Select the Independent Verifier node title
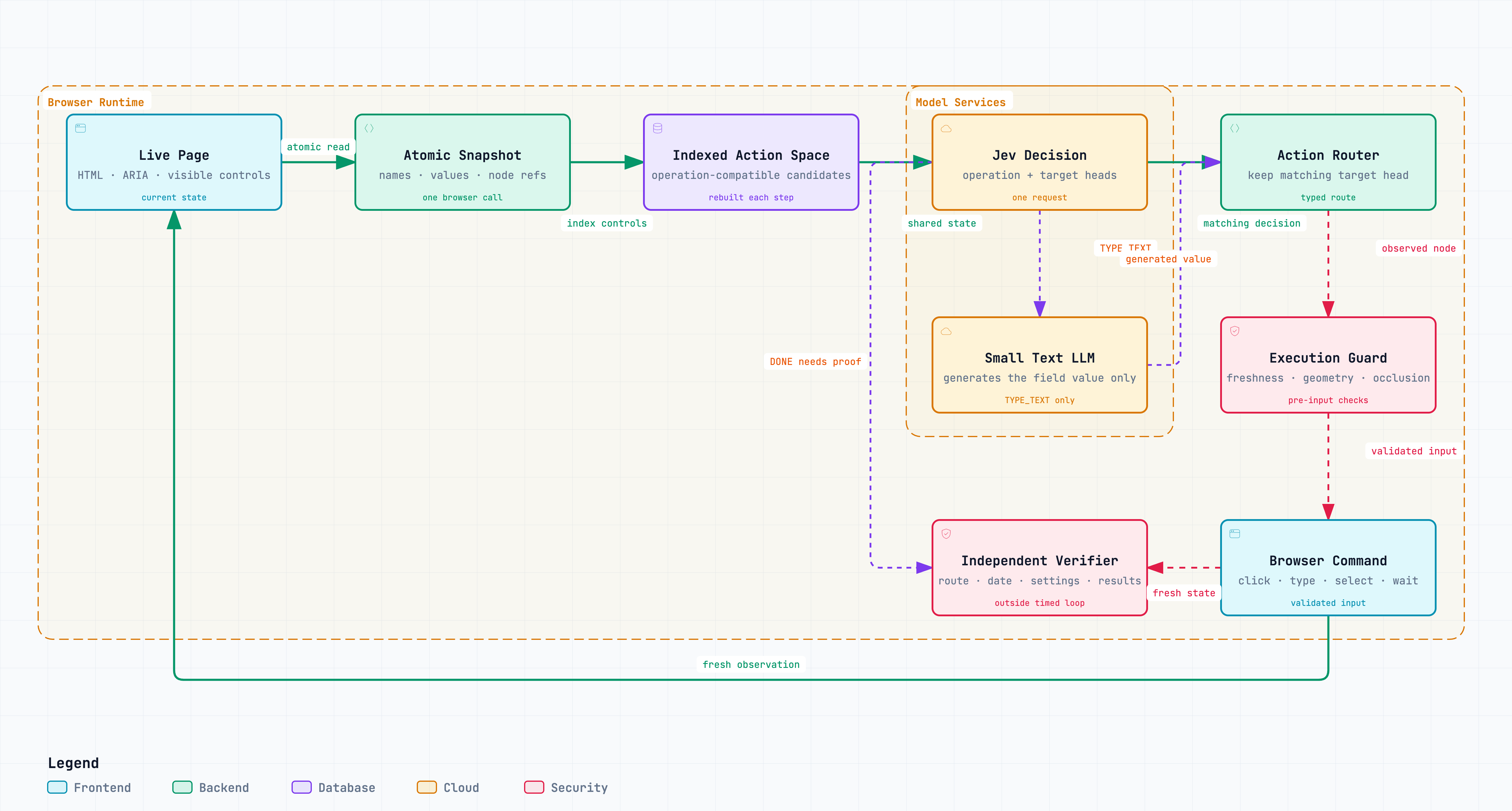Image resolution: width=1512 pixels, height=811 pixels. coord(1039,561)
